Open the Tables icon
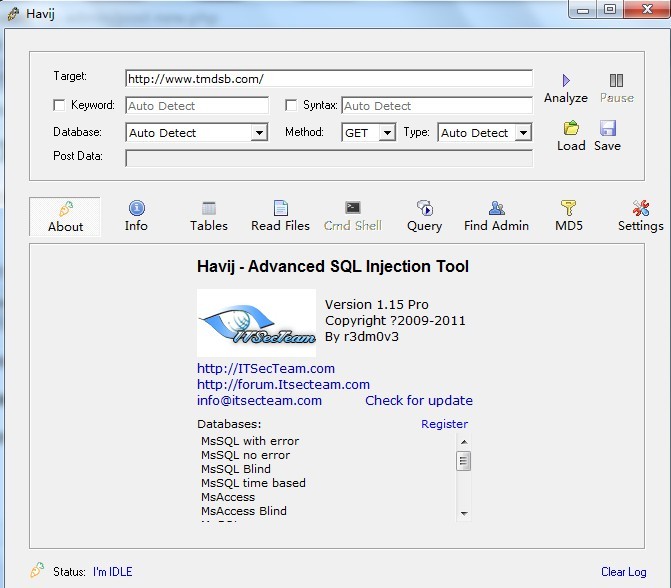This screenshot has height=588, width=671. [209, 208]
